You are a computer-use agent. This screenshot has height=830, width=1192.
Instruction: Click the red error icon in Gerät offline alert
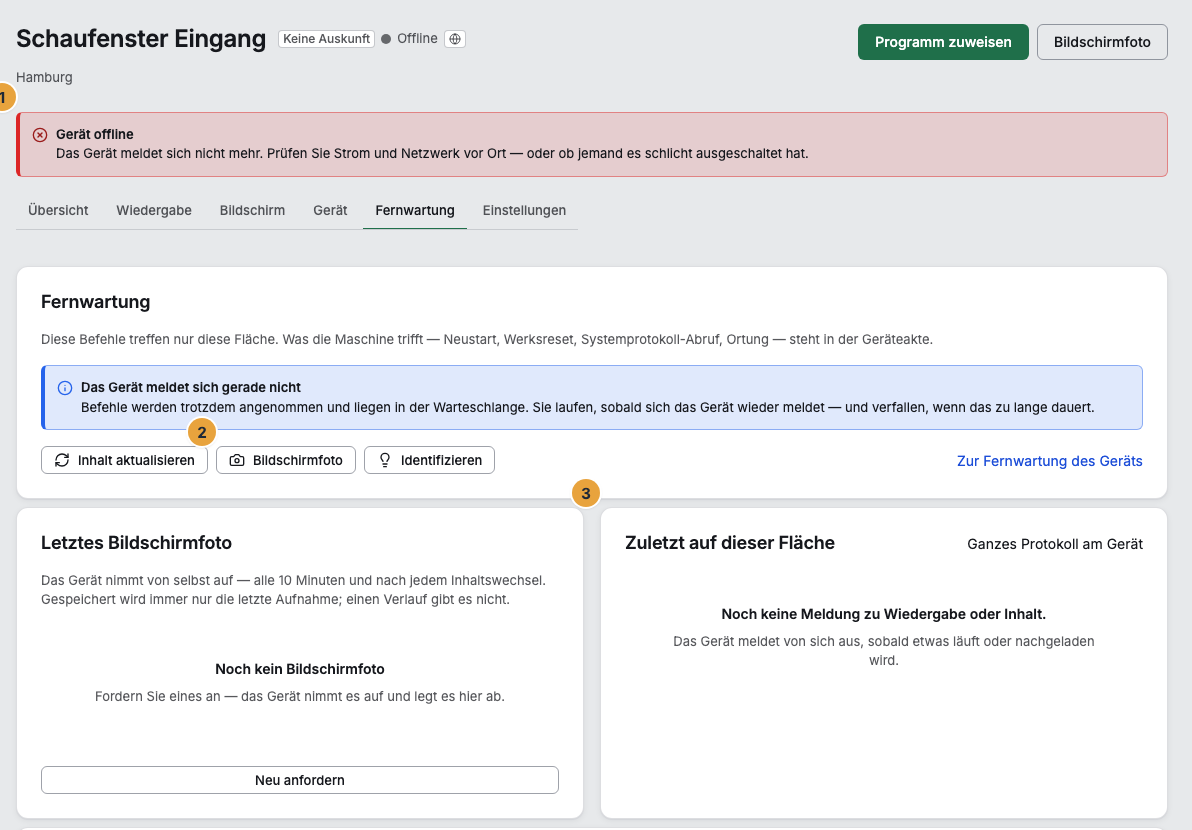(40, 135)
